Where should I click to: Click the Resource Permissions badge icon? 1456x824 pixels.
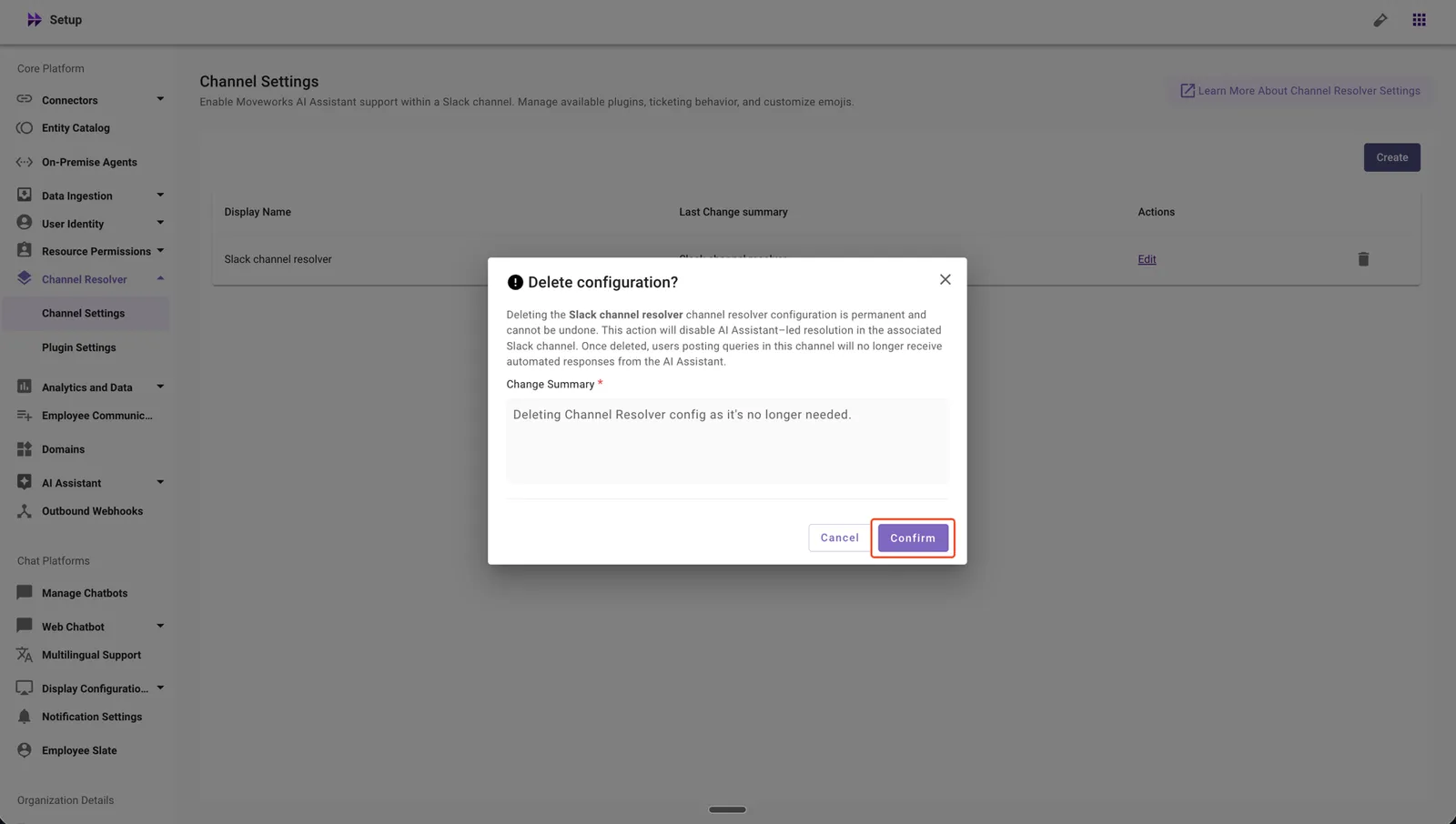[x=25, y=250]
